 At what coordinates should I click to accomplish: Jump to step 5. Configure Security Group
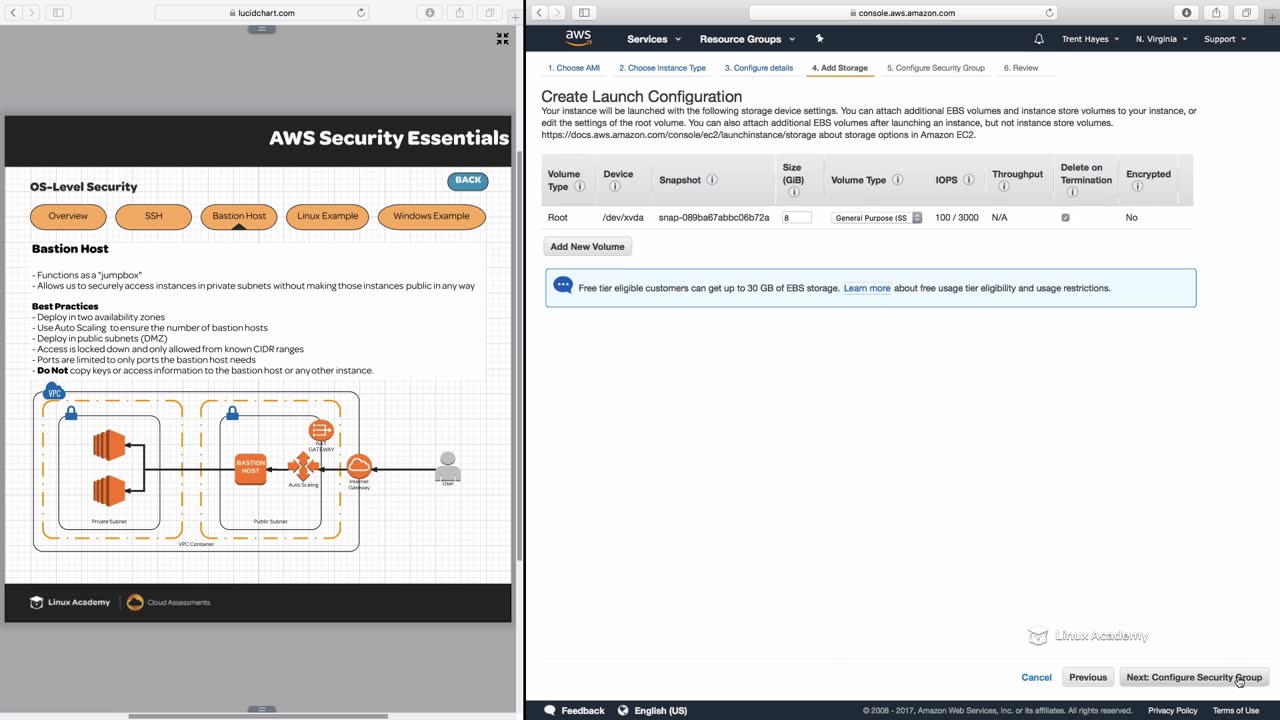[x=936, y=68]
